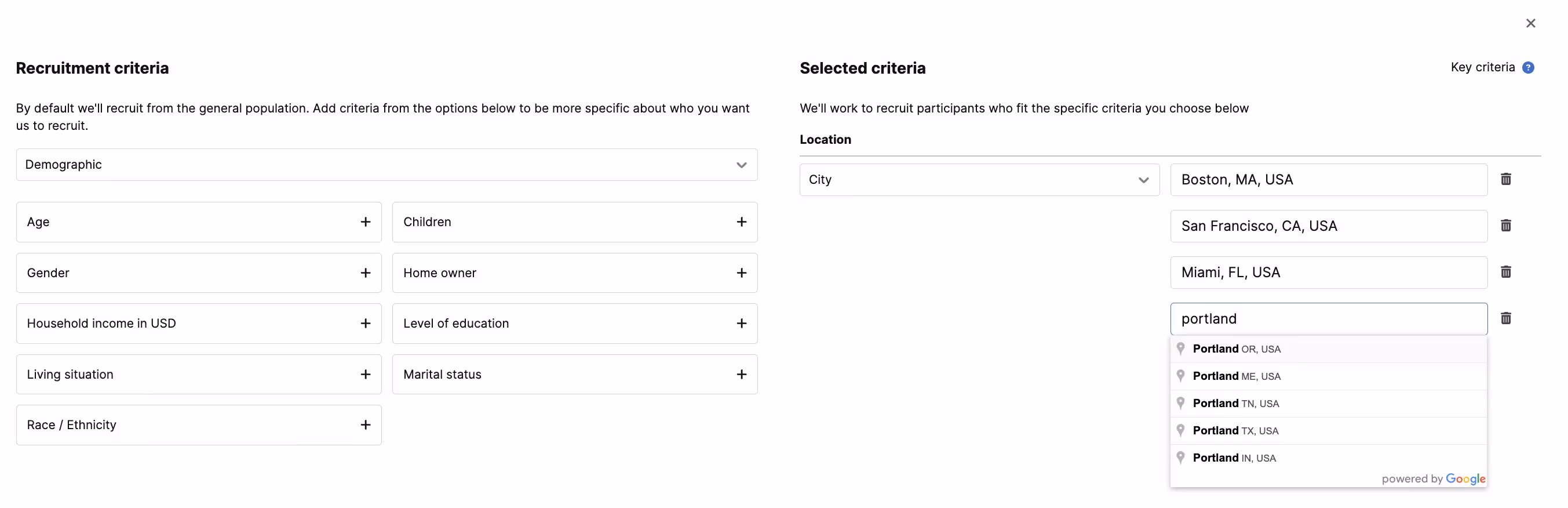Add the Children criteria
The height and width of the screenshot is (508, 1568).
(x=741, y=222)
